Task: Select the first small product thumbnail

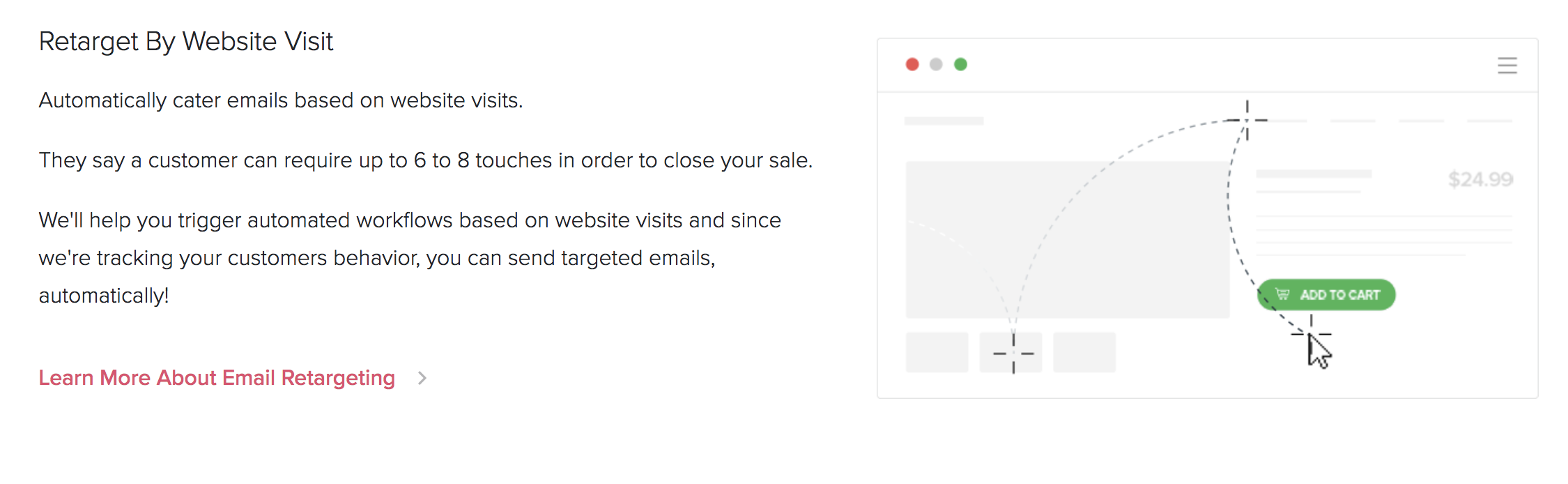Action: coord(937,352)
